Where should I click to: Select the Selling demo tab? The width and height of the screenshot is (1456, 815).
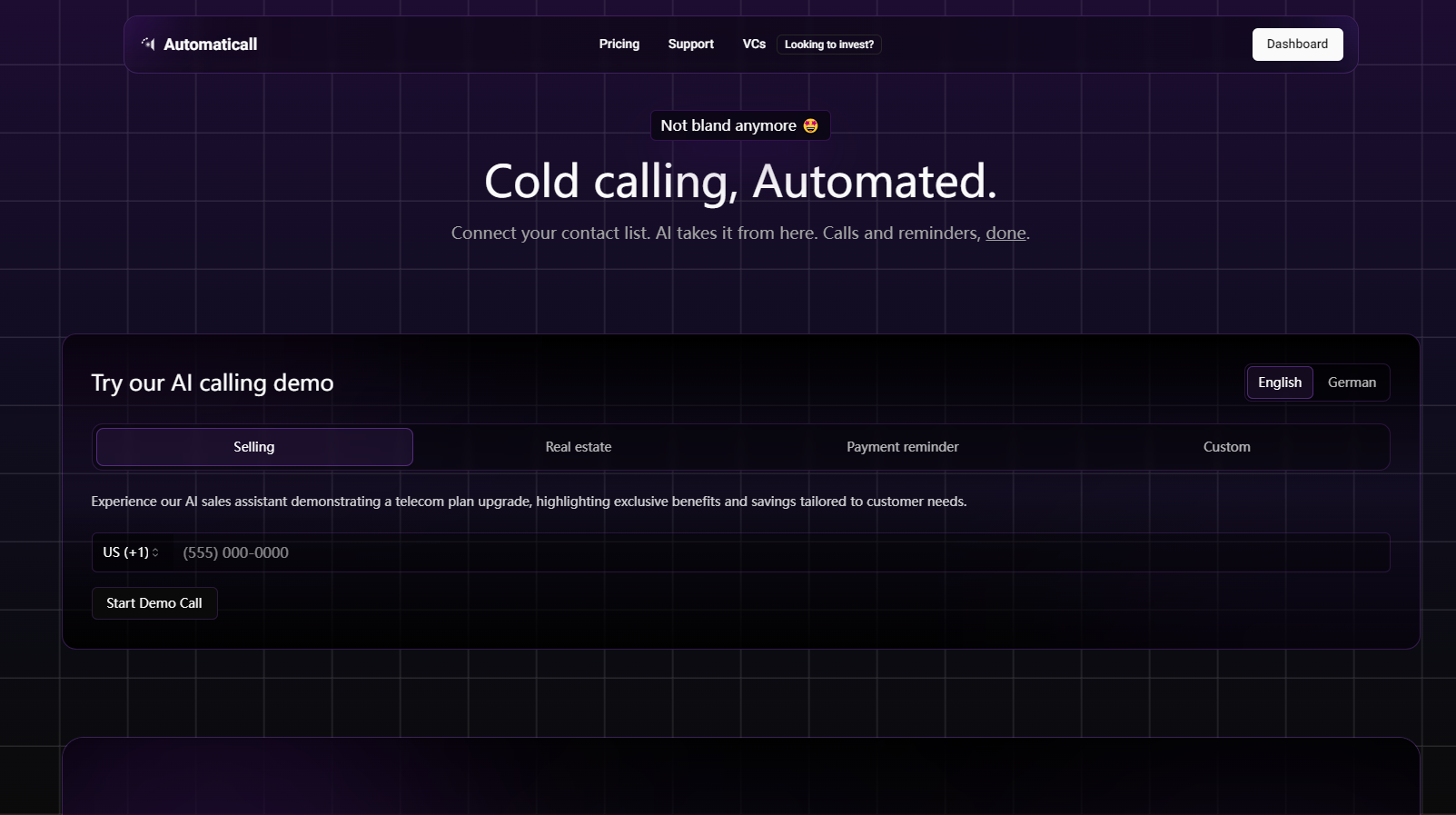point(254,447)
